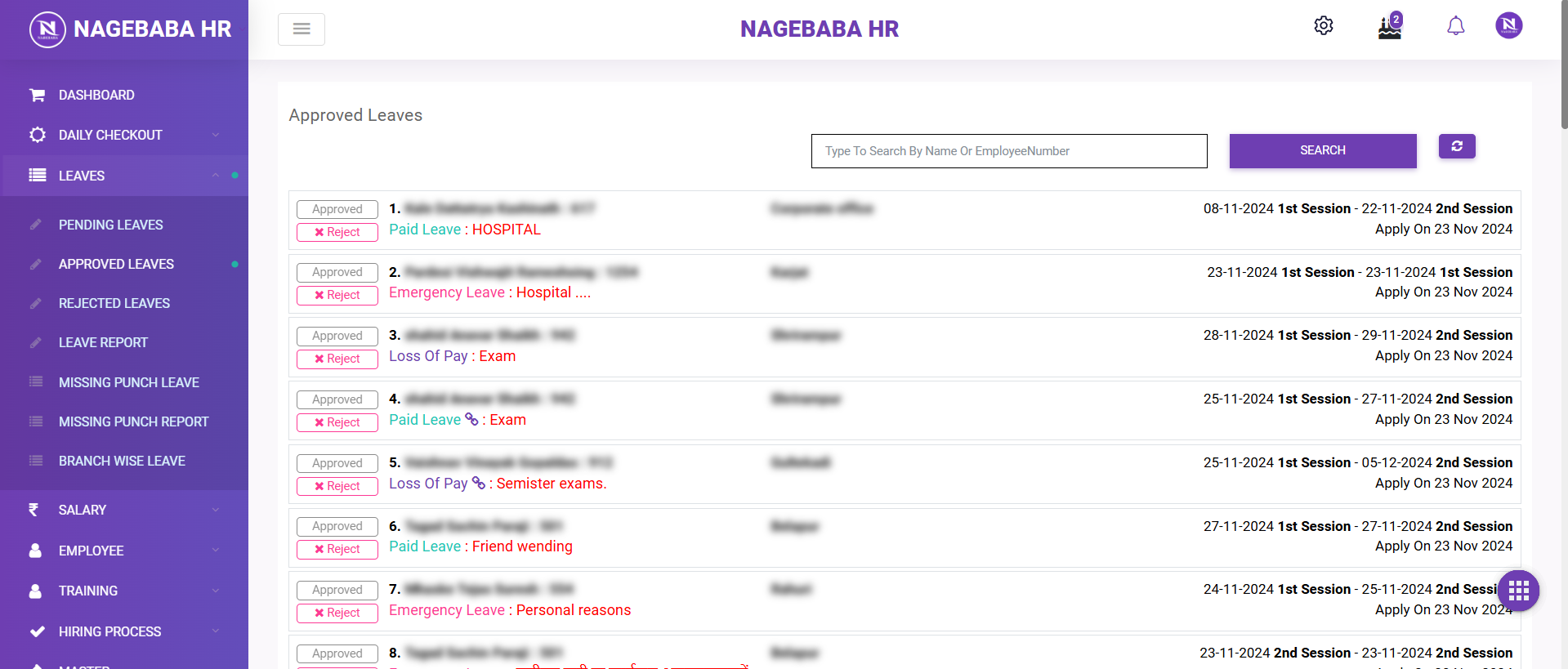This screenshot has width=1568, height=669.
Task: Click the birthday cake notifications icon
Action: pos(1389,27)
